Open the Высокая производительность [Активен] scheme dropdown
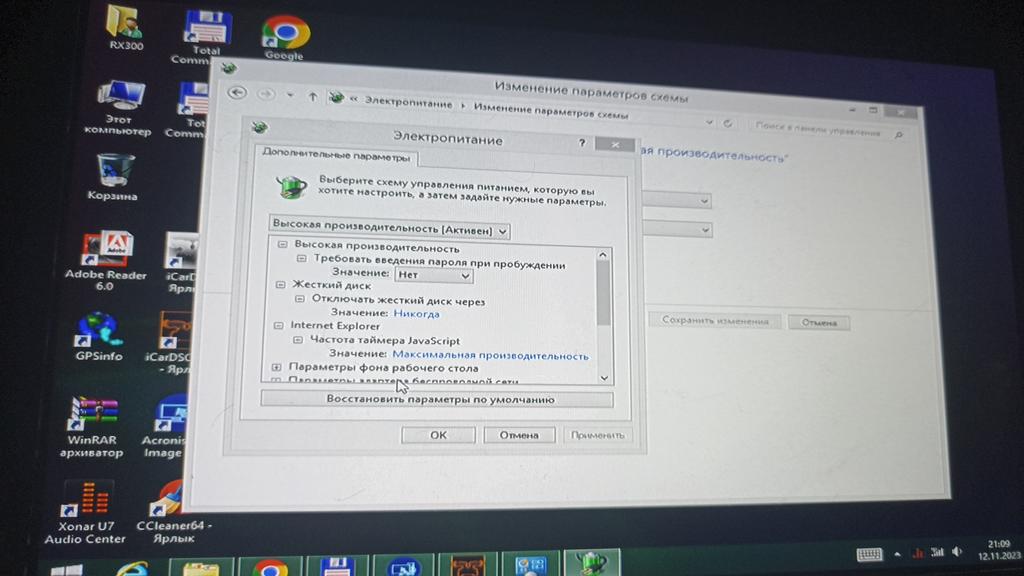Image resolution: width=1024 pixels, height=576 pixels. [x=389, y=227]
